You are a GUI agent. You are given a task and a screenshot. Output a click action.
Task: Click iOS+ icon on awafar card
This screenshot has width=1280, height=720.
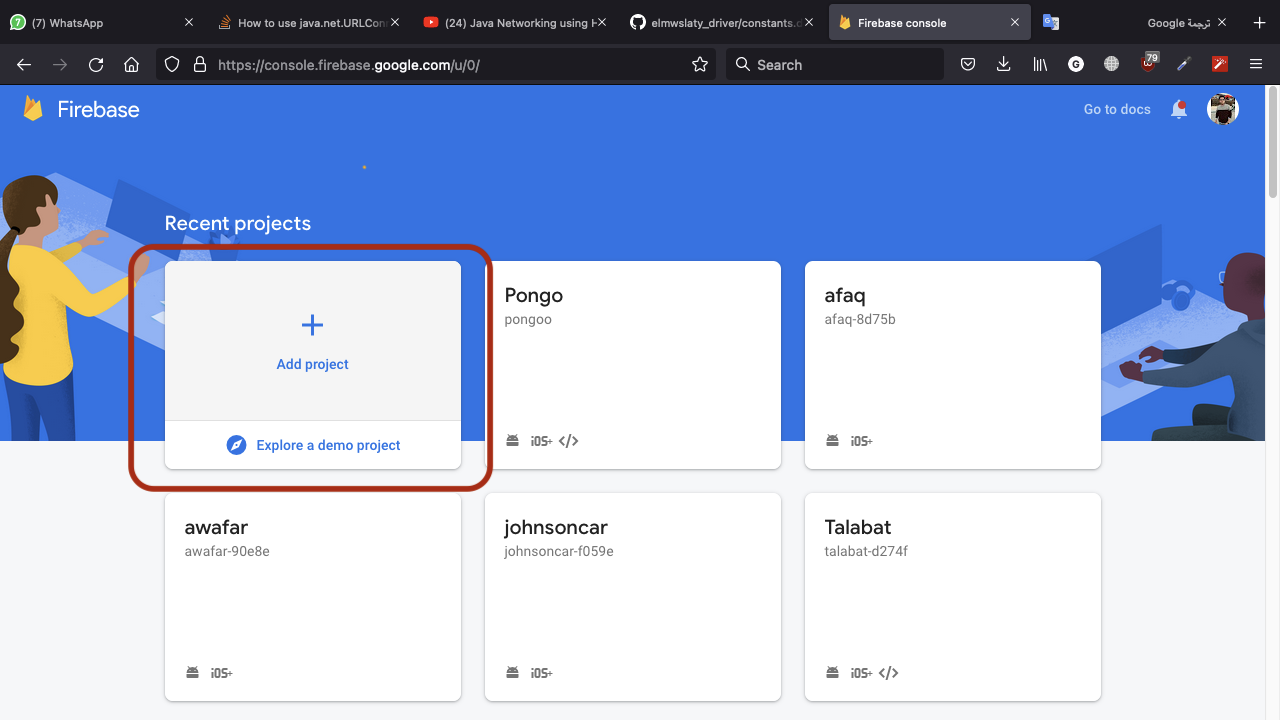221,673
